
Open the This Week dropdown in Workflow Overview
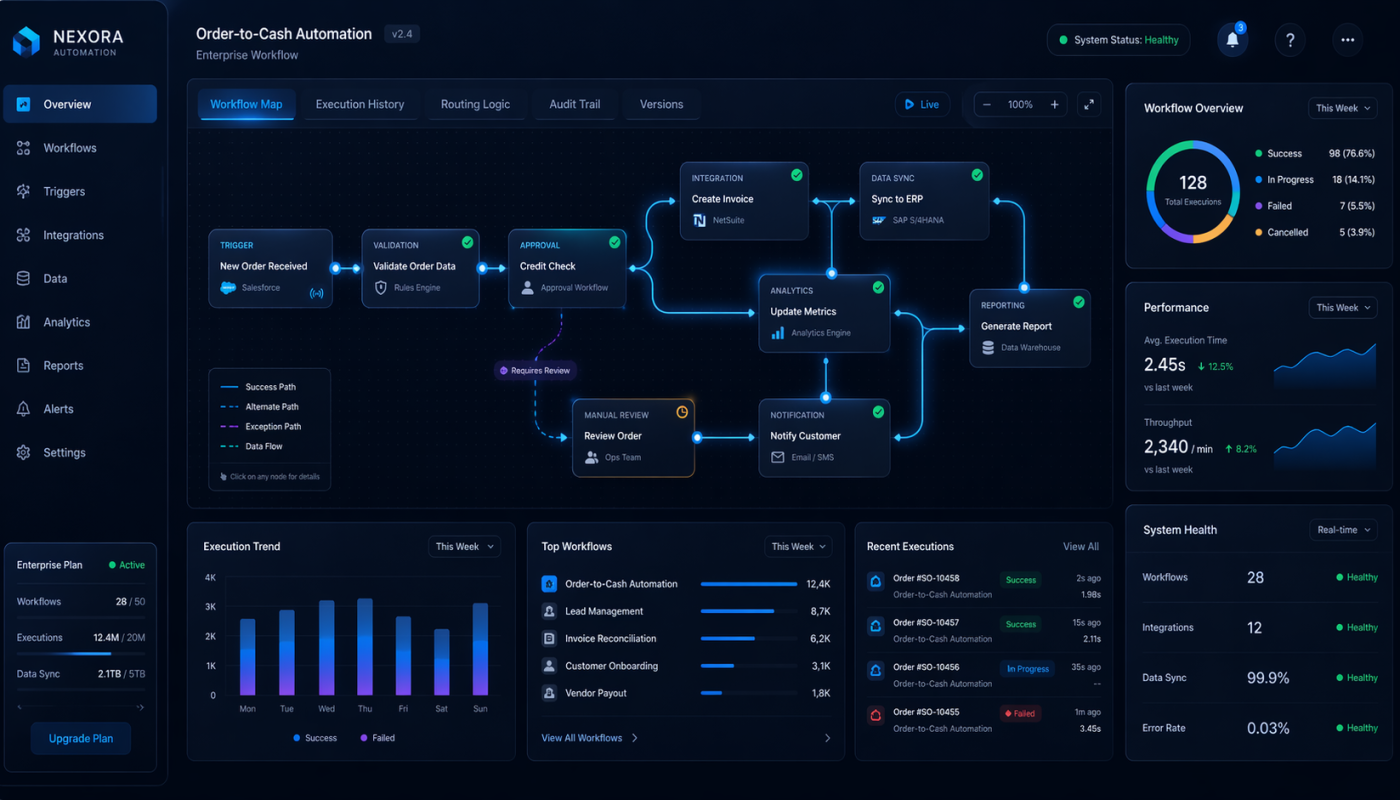(x=1342, y=108)
